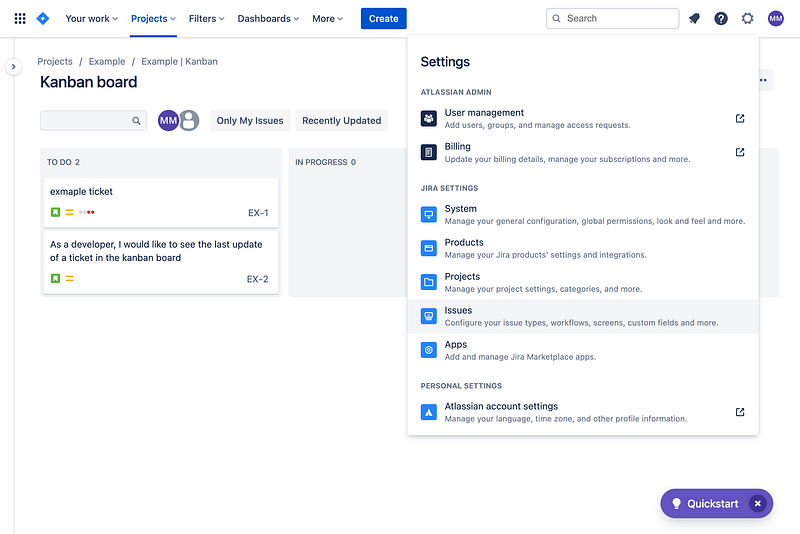This screenshot has height=534, width=800.
Task: Open the help question mark icon
Action: click(x=720, y=19)
